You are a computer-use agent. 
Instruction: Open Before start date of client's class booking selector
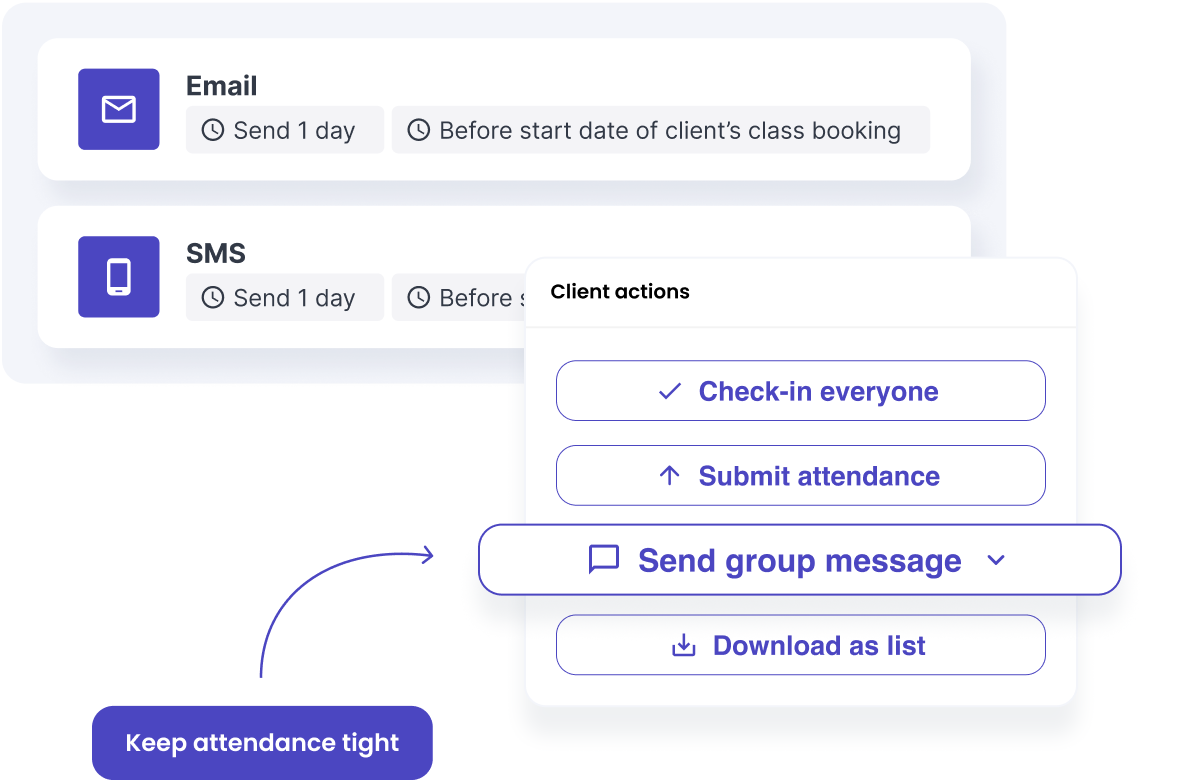point(660,130)
